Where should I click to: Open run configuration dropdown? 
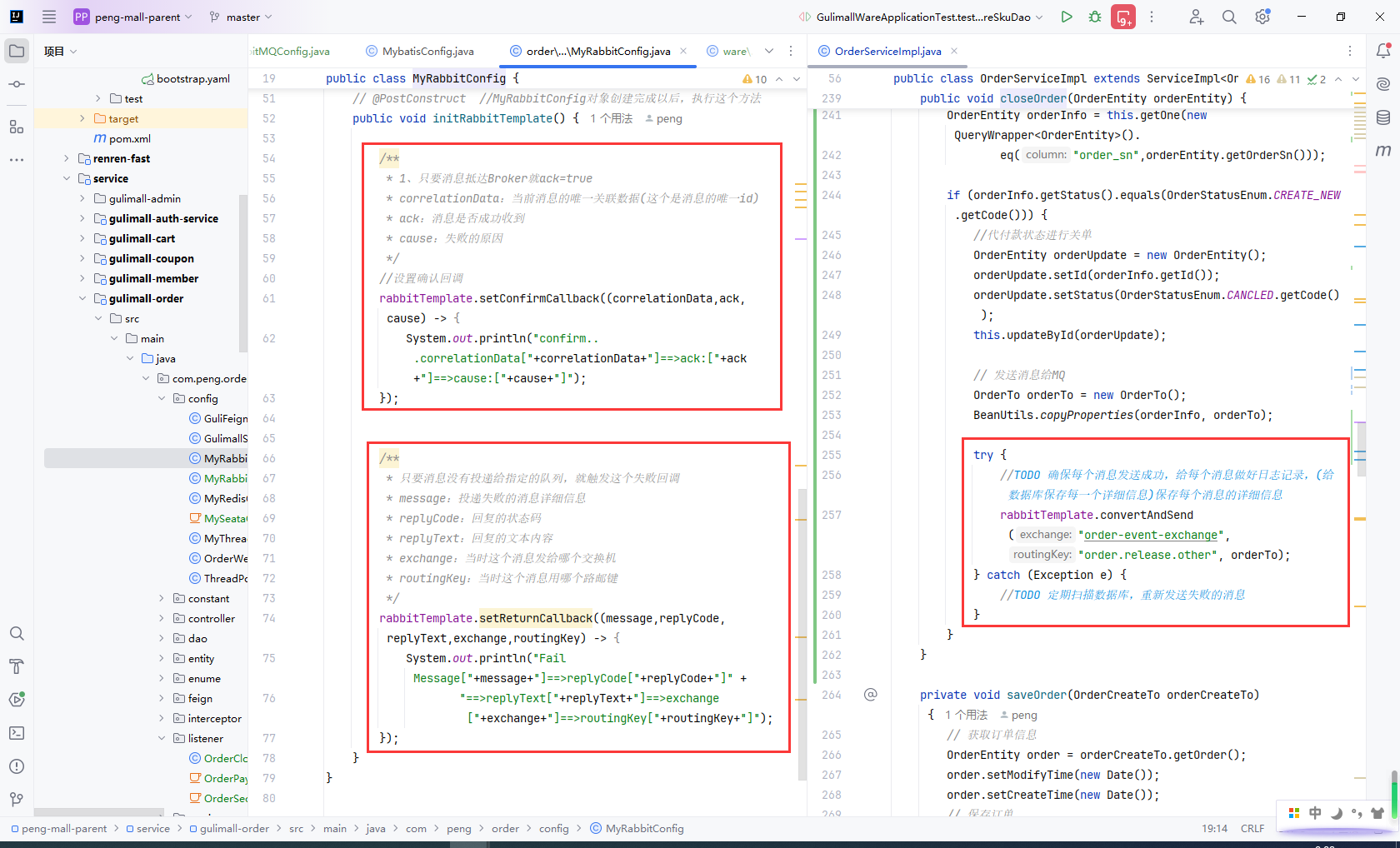pyautogui.click(x=921, y=17)
